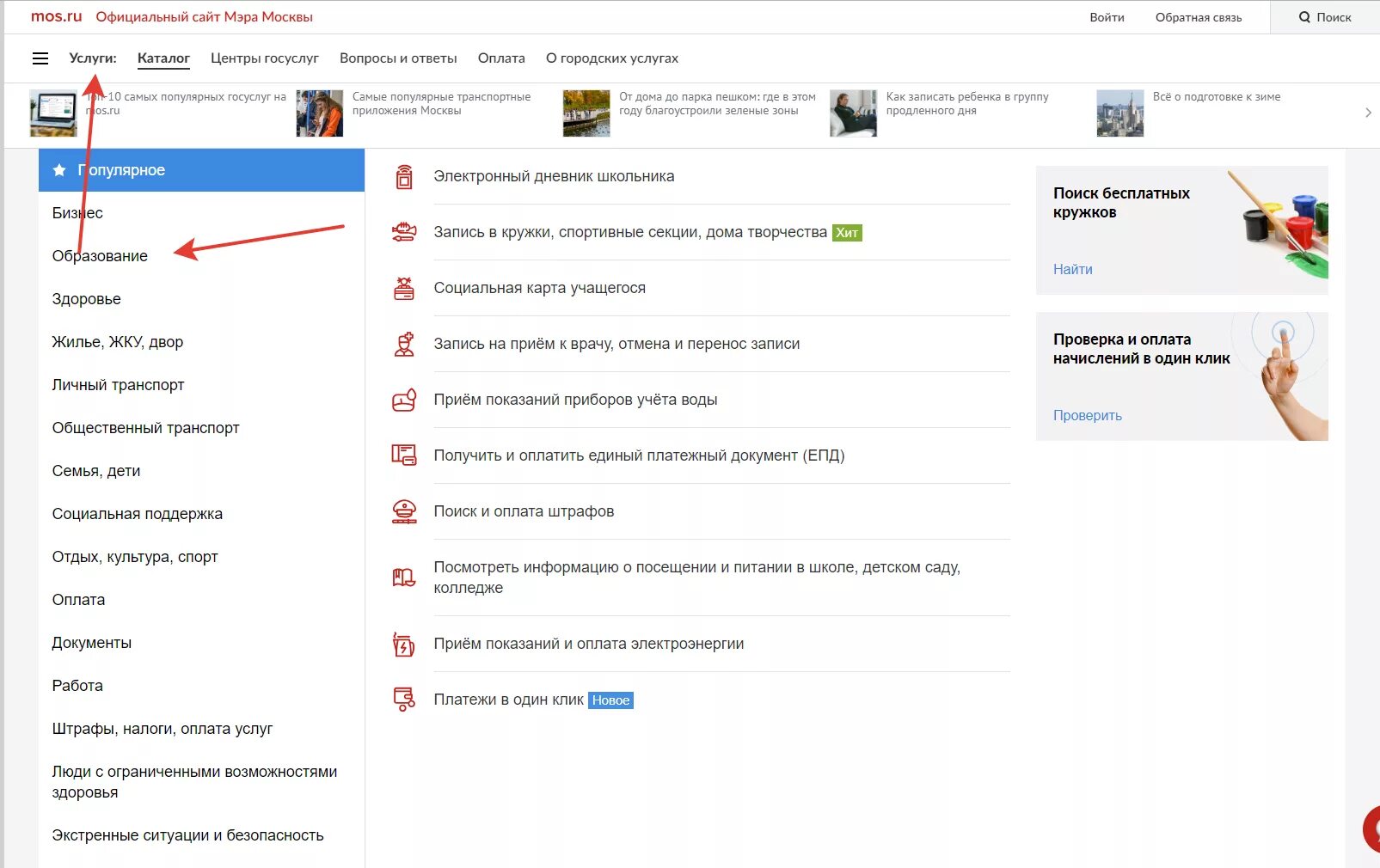Screen dimensions: 1380x868
Task: Click the Платежи в один клик icon
Action: pos(404,700)
